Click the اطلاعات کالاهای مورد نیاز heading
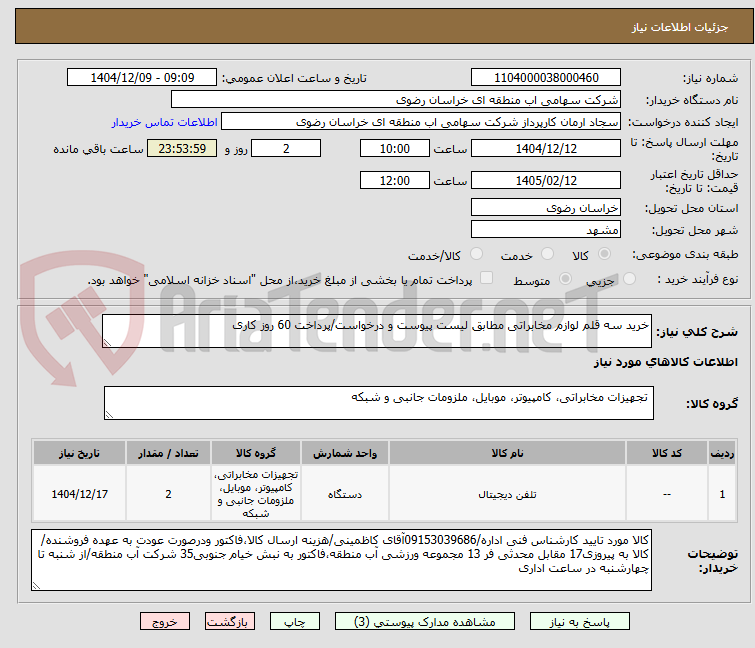Image resolution: width=755 pixels, height=648 pixels. point(665,362)
